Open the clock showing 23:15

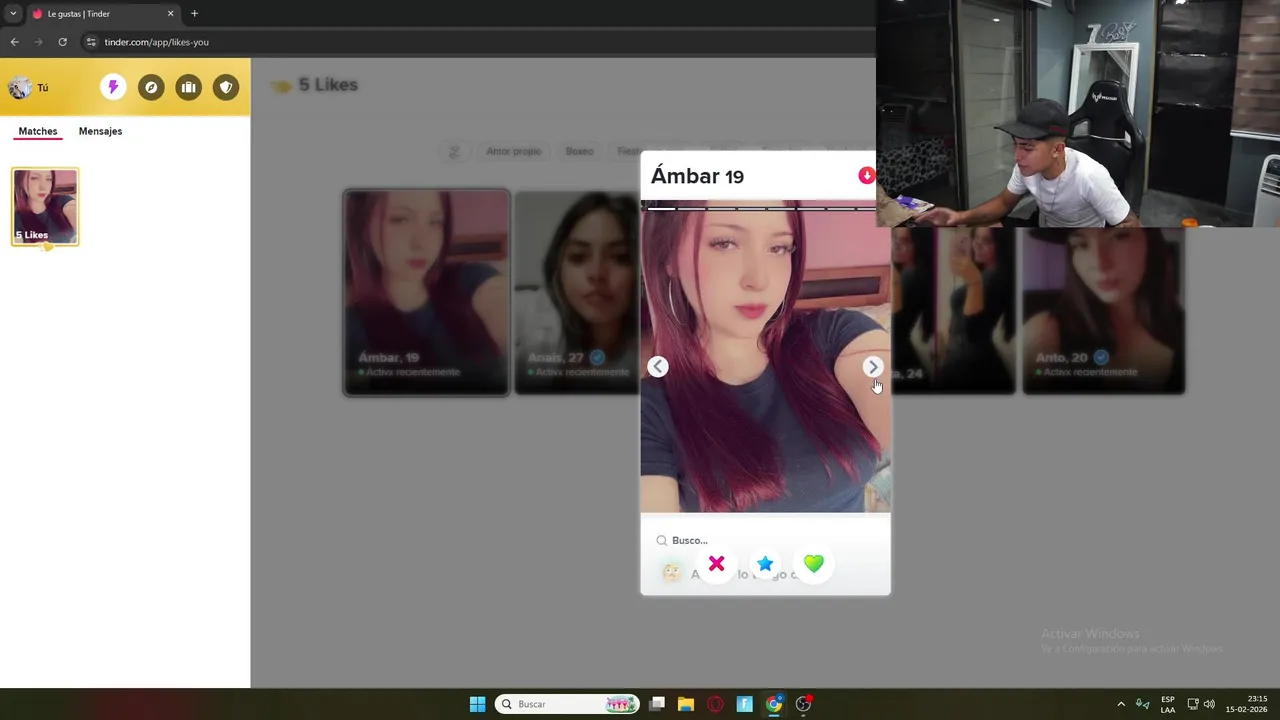[1247, 704]
